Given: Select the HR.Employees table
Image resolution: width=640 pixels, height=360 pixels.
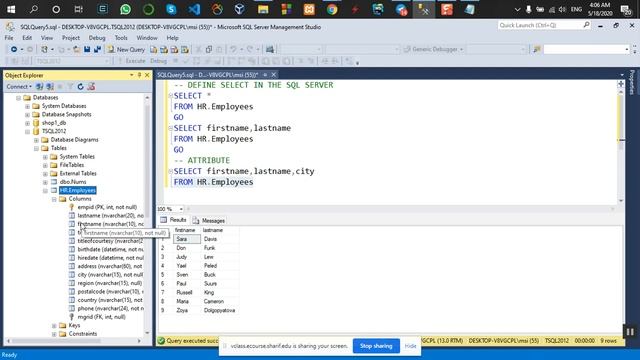Looking at the screenshot, I should 78,190.
